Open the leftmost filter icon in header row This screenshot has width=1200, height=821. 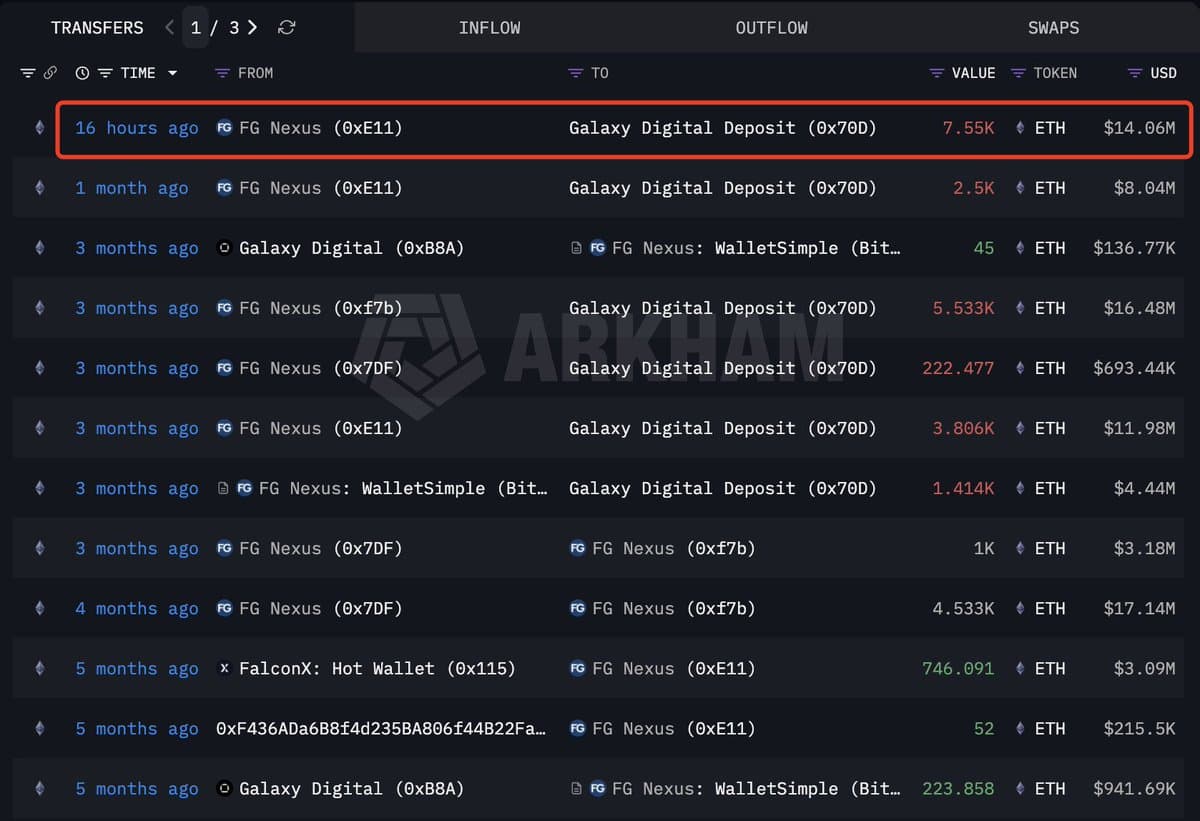pyautogui.click(x=28, y=73)
